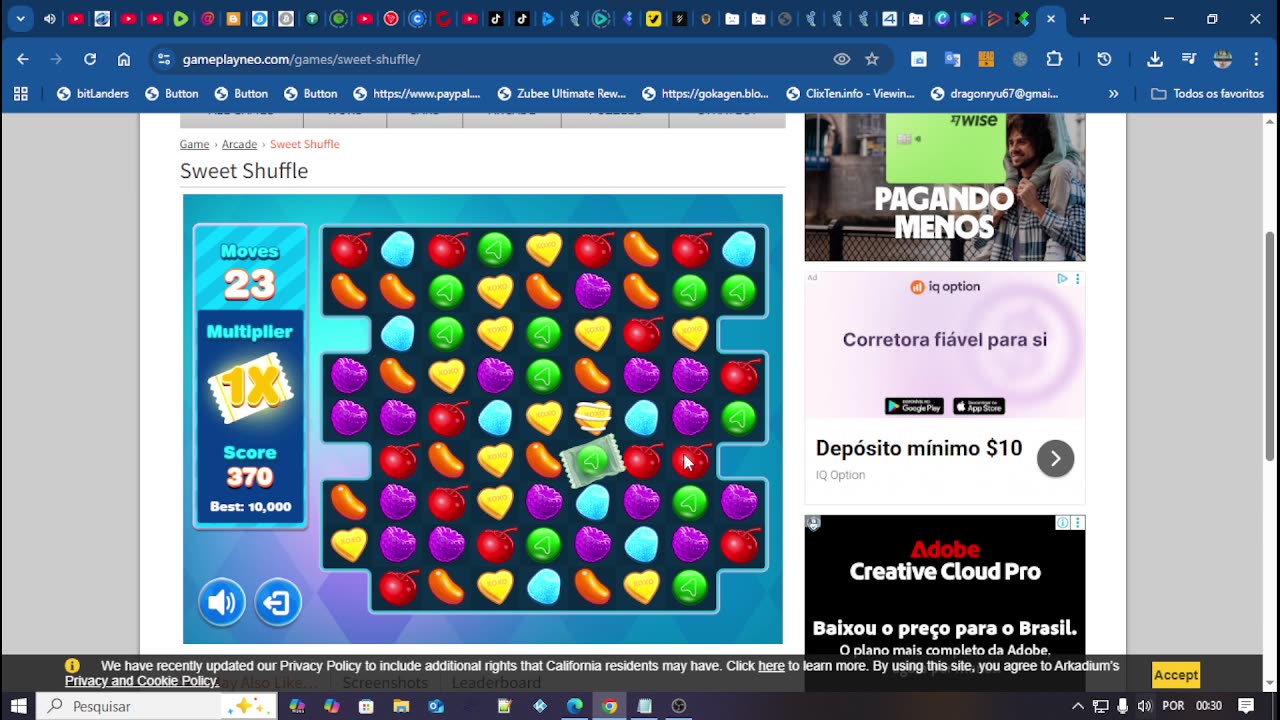Close the active Sweet Shuffle tab
The width and height of the screenshot is (1280, 720).
(1050, 19)
